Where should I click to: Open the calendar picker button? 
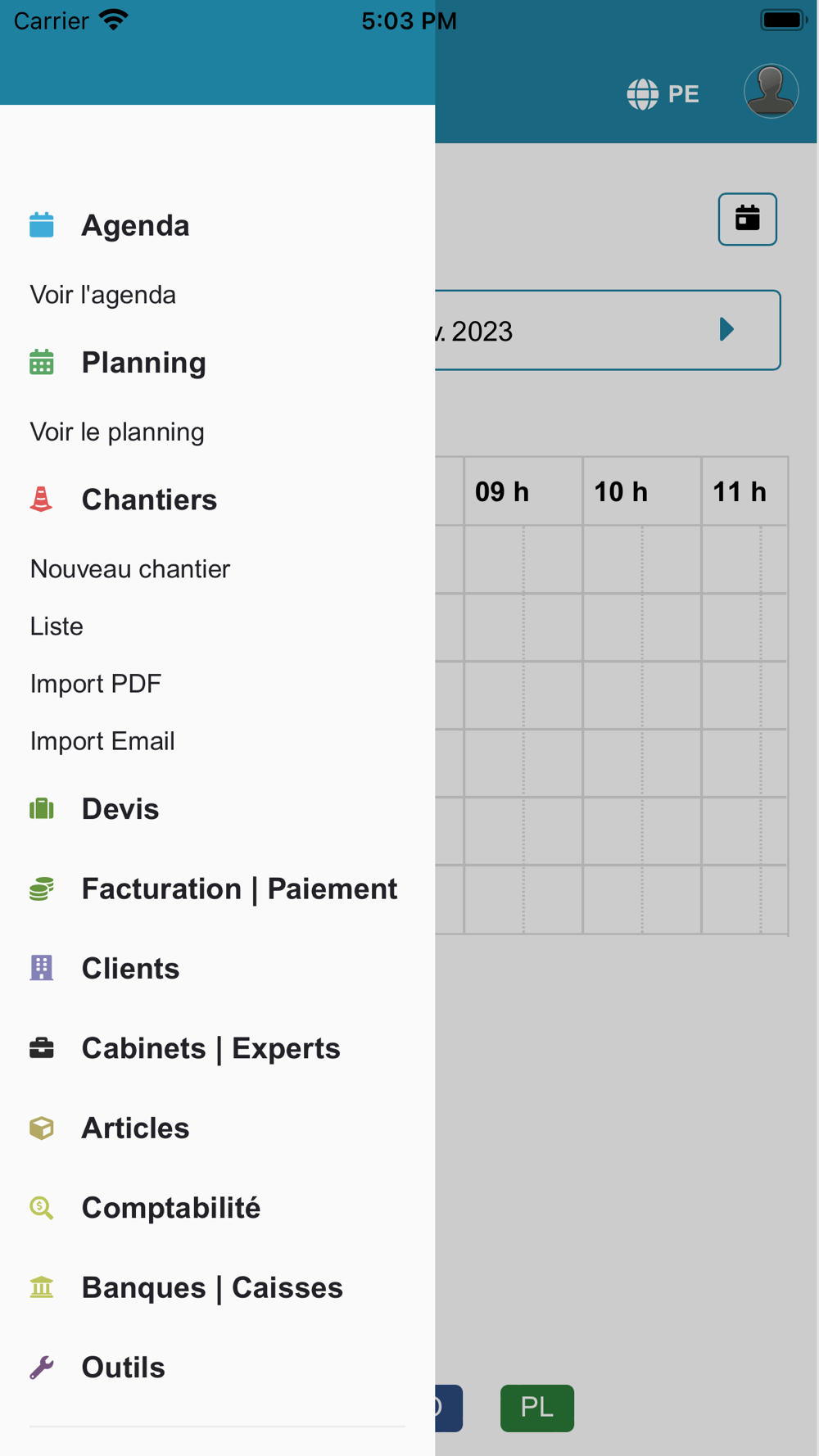(747, 219)
